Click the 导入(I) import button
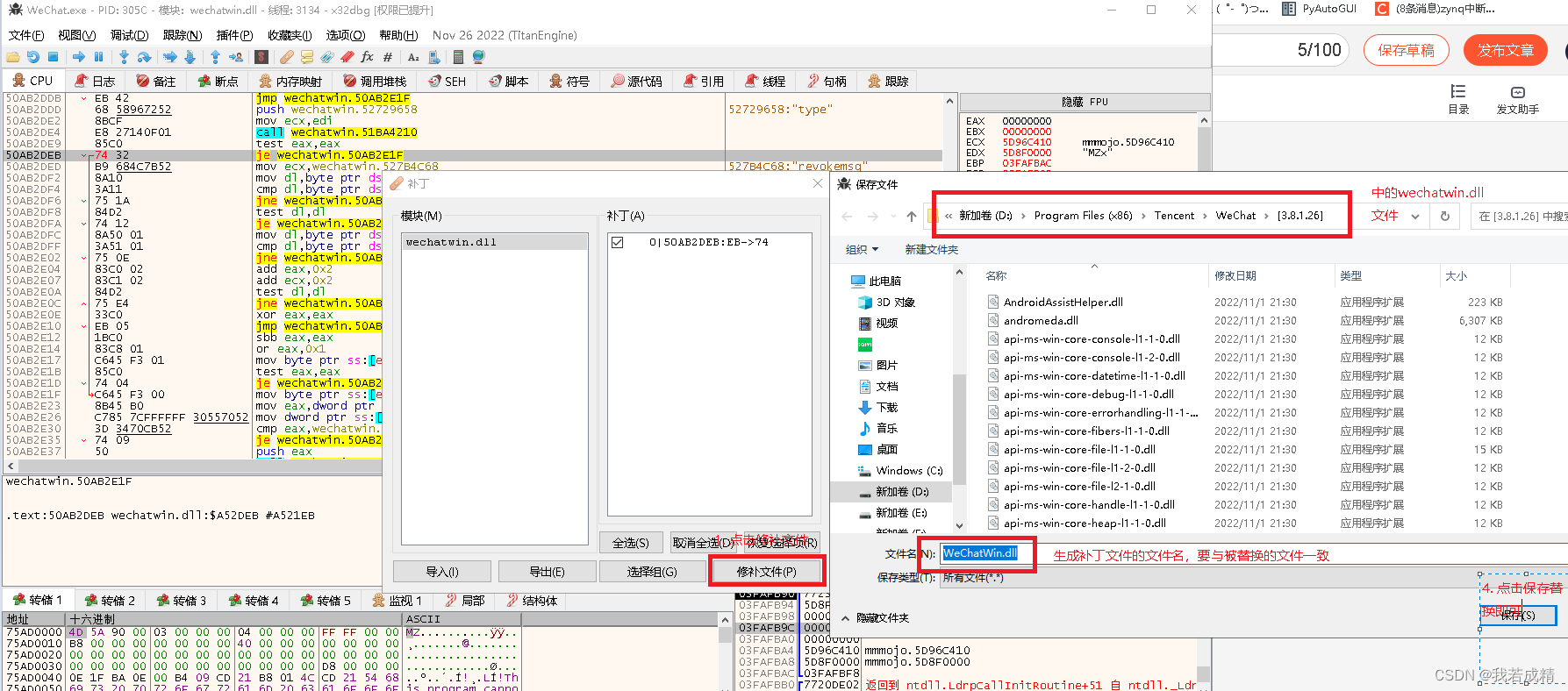The height and width of the screenshot is (691, 1568). click(x=441, y=572)
